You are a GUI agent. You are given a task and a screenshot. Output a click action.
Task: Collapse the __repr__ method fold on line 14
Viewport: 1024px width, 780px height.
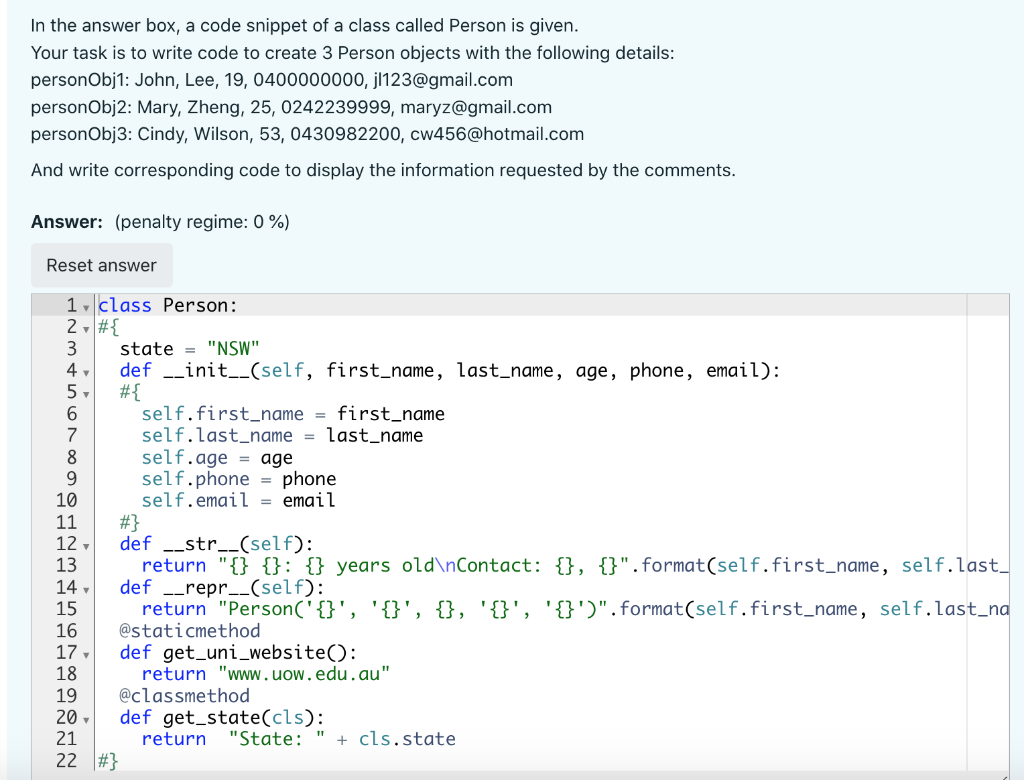click(x=84, y=587)
